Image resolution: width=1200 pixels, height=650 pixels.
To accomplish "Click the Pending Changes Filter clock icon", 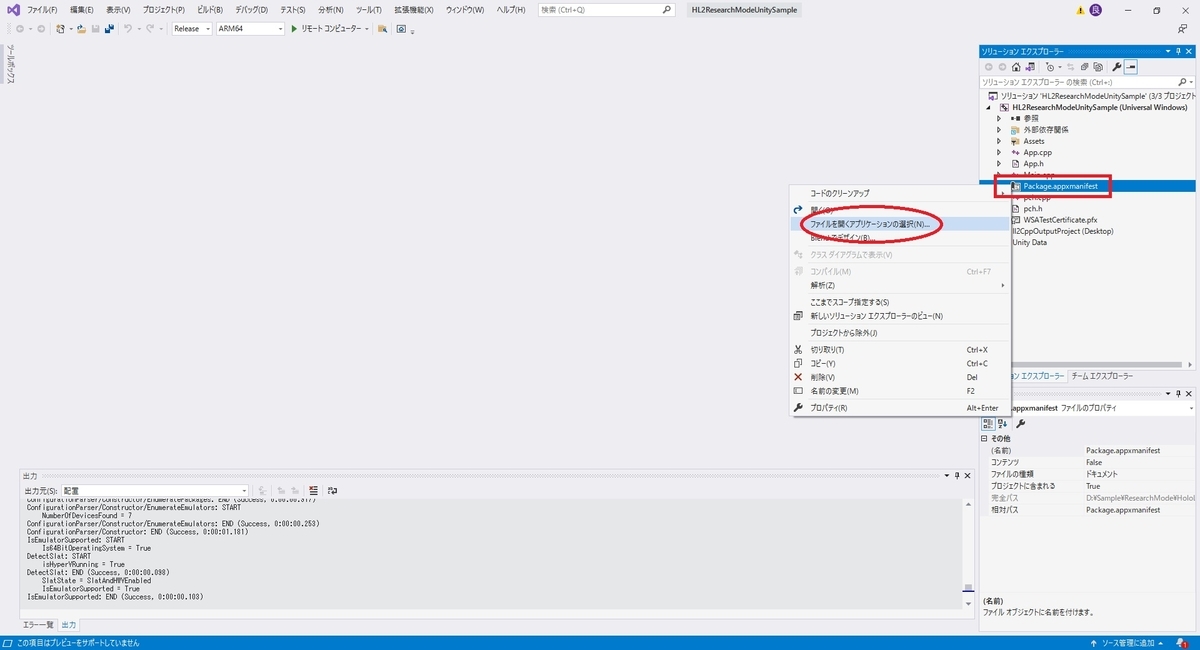I will point(1050,67).
